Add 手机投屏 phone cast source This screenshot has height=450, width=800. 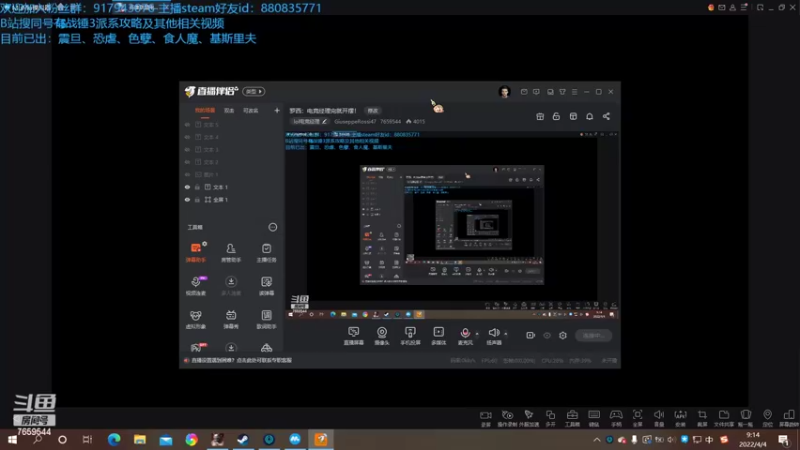(x=410, y=336)
